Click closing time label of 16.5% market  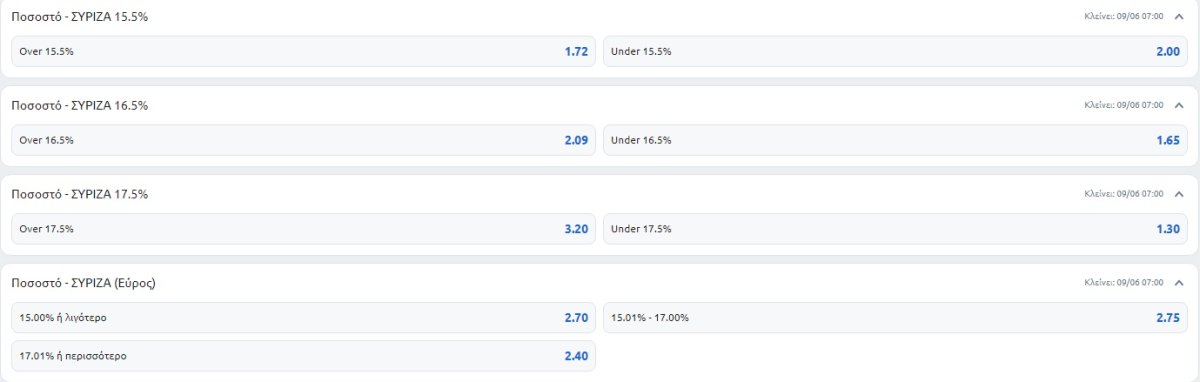[1124, 105]
